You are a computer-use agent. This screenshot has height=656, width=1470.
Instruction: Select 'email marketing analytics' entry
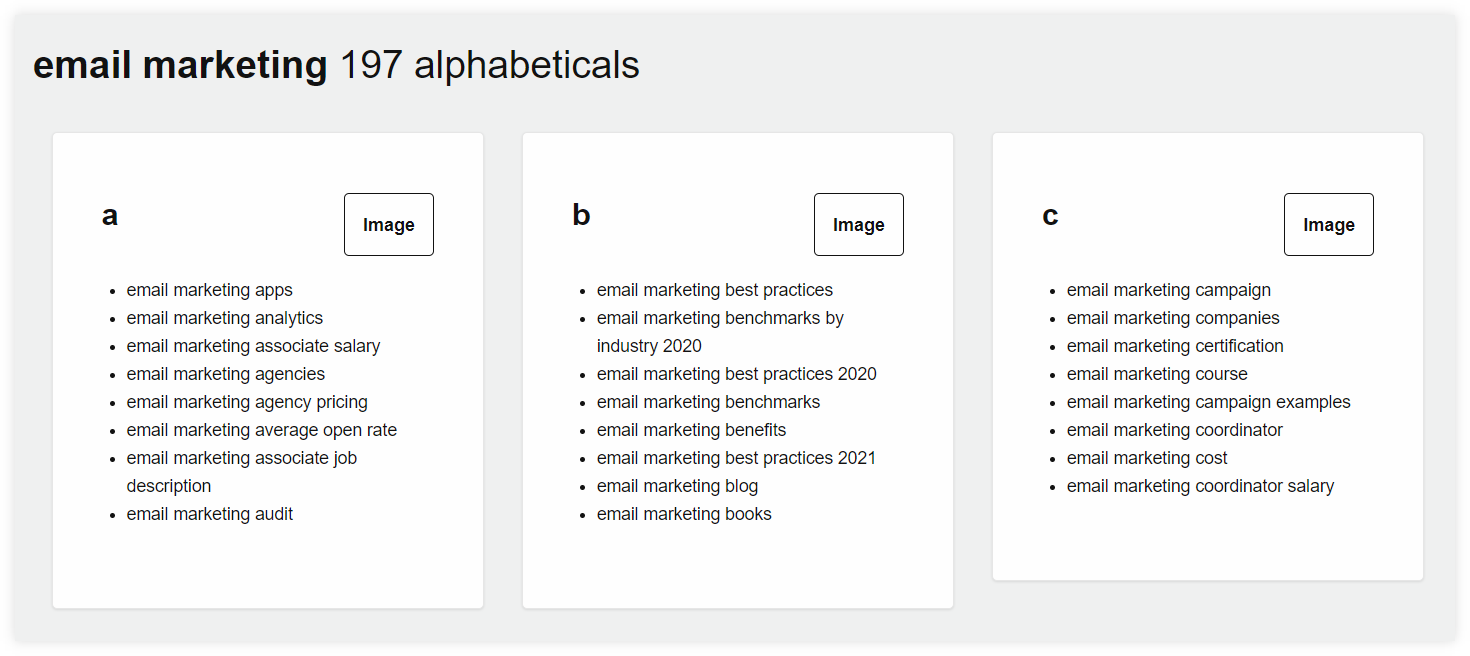click(225, 318)
